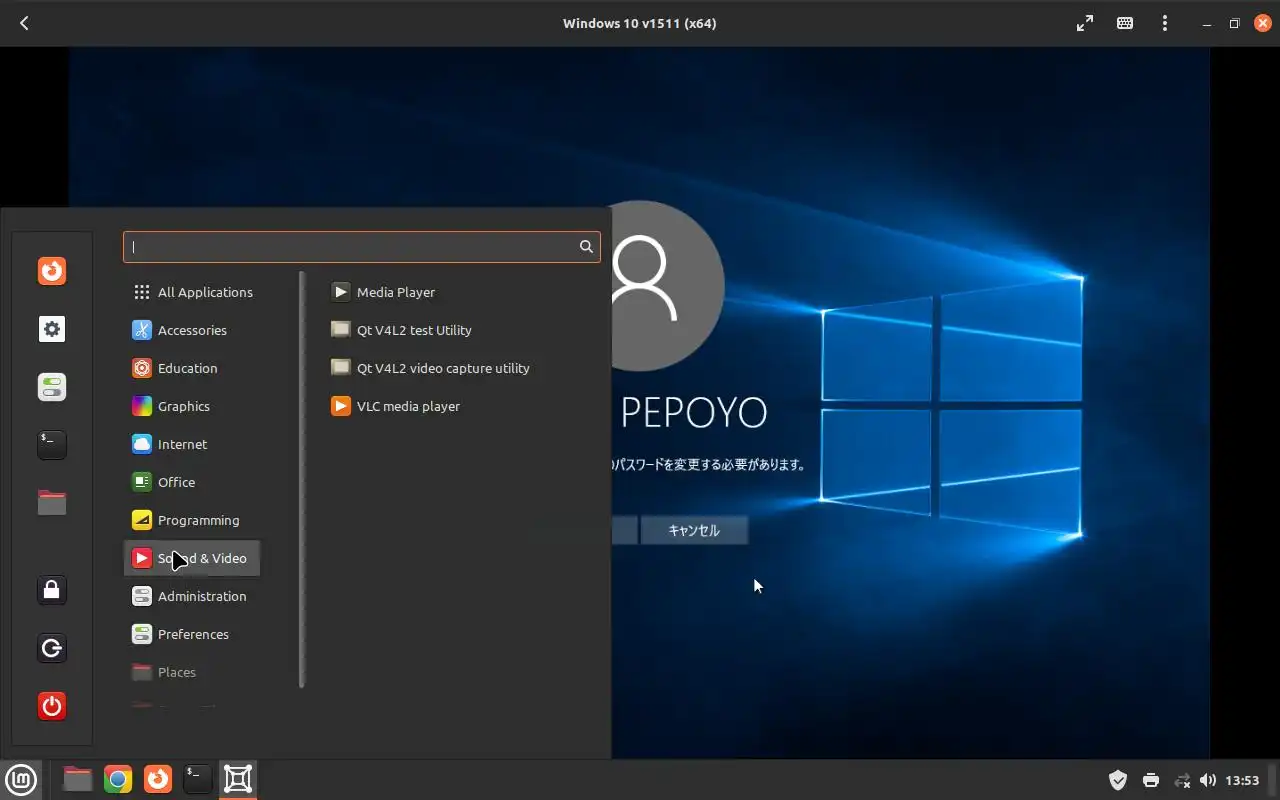Click the PEPOYO user name text

click(x=694, y=412)
